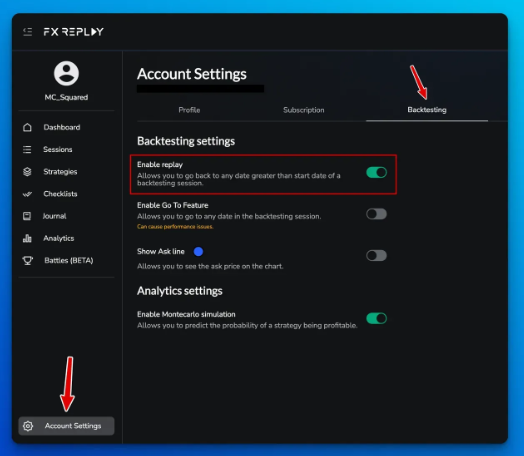This screenshot has width=524, height=456.
Task: Click the Strategies layers icon
Action: coord(27,172)
